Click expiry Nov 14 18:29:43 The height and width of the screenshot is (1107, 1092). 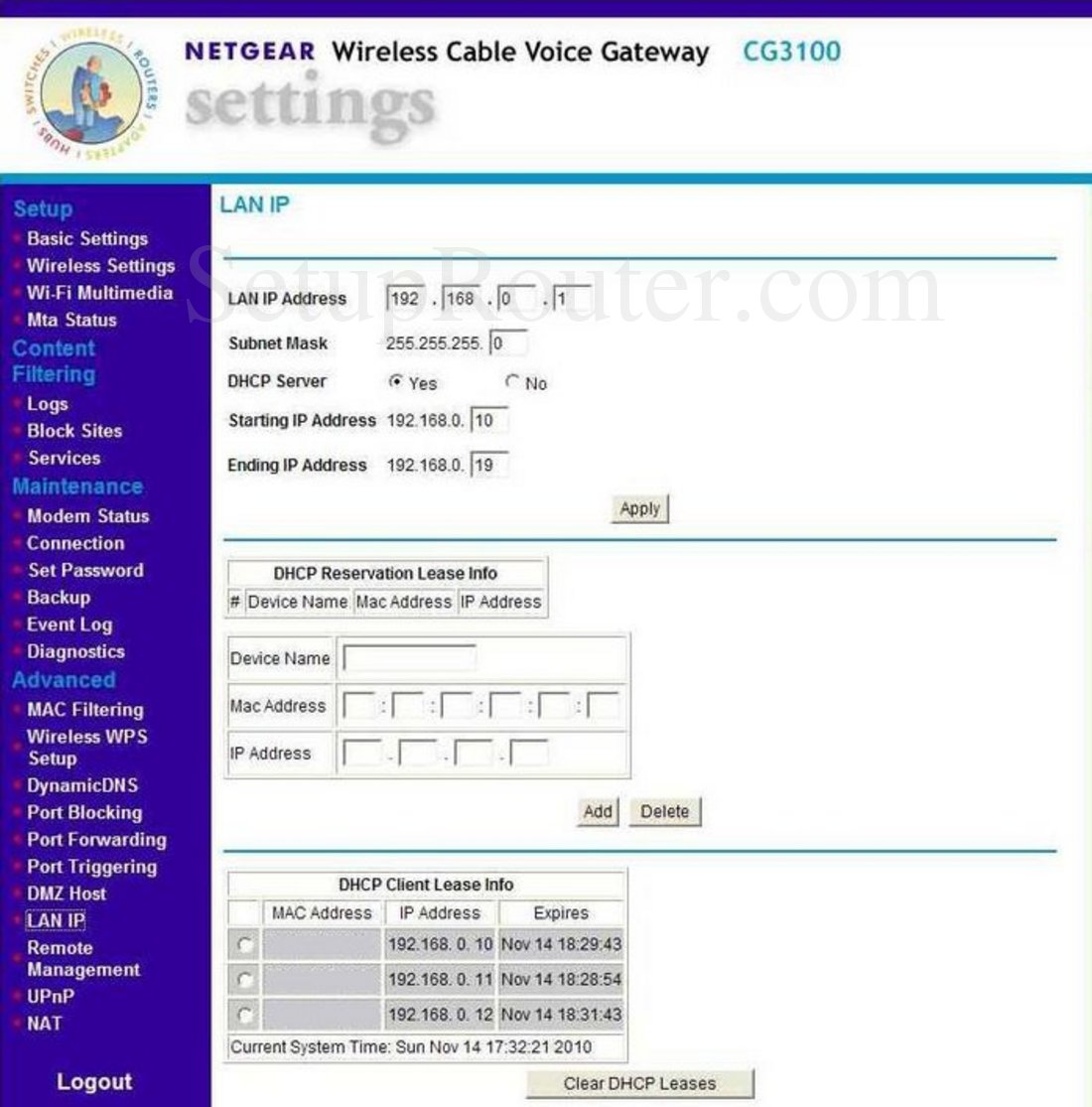tap(561, 944)
